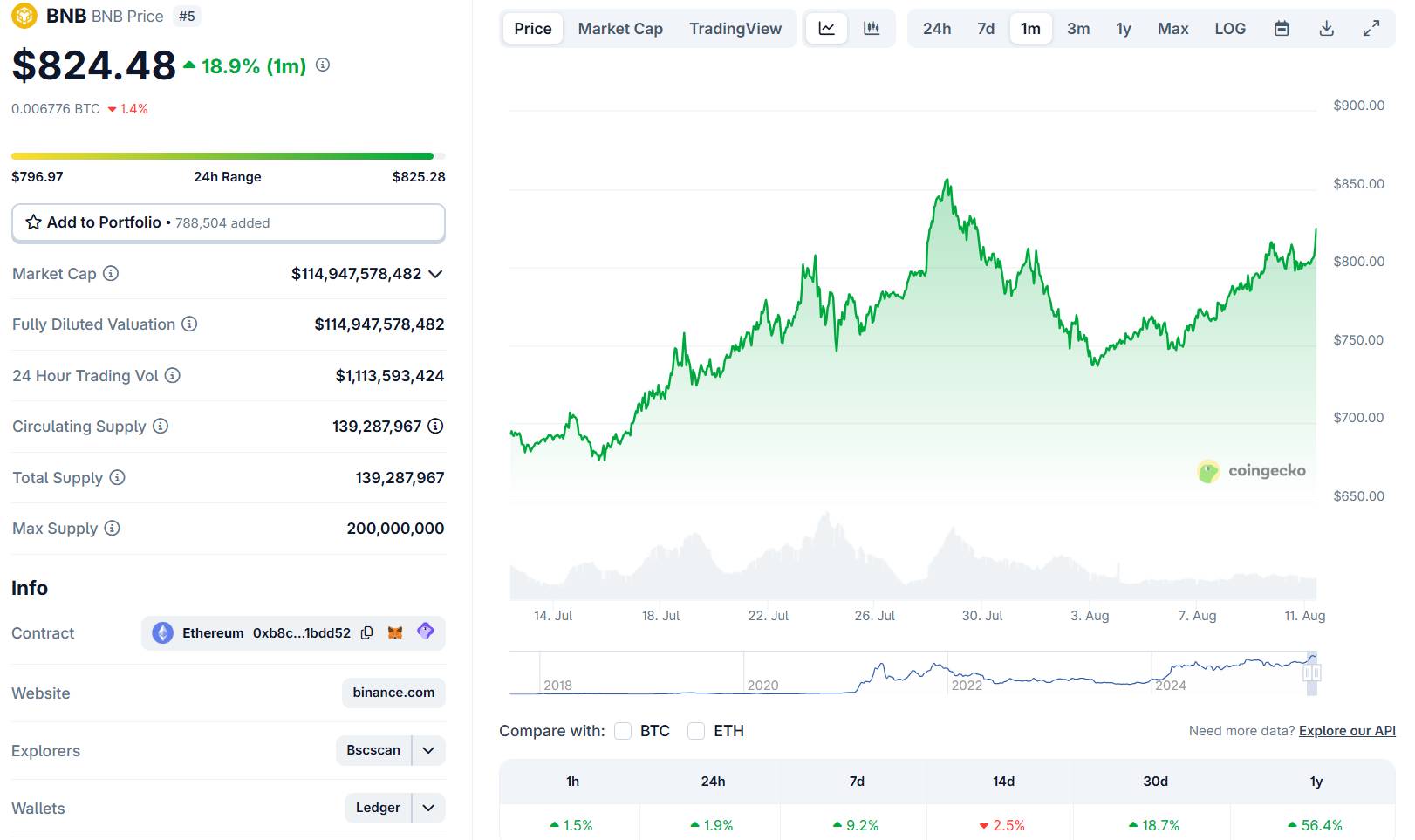Follow the Explore our API link
The width and height of the screenshot is (1415, 840).
(x=1347, y=731)
